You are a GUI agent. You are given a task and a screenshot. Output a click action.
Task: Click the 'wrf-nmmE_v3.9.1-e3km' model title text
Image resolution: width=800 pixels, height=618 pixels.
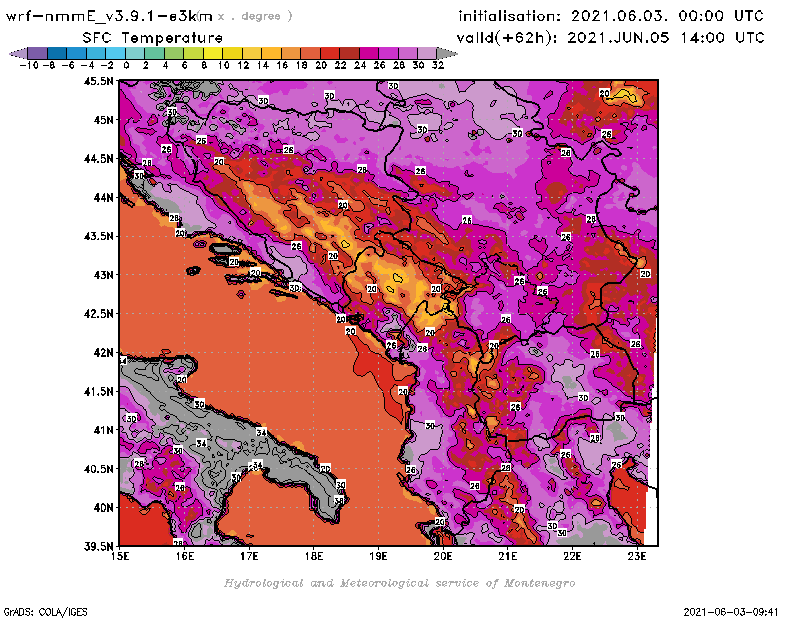[109, 16]
